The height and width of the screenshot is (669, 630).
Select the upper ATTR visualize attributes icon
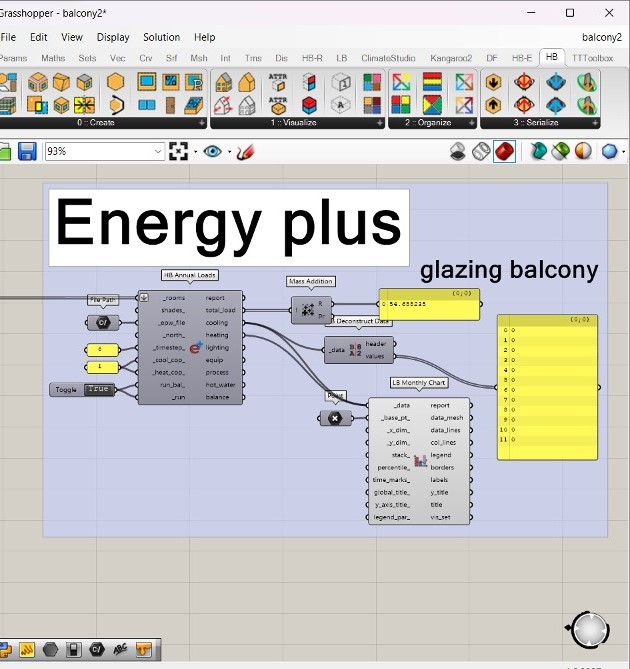(278, 82)
